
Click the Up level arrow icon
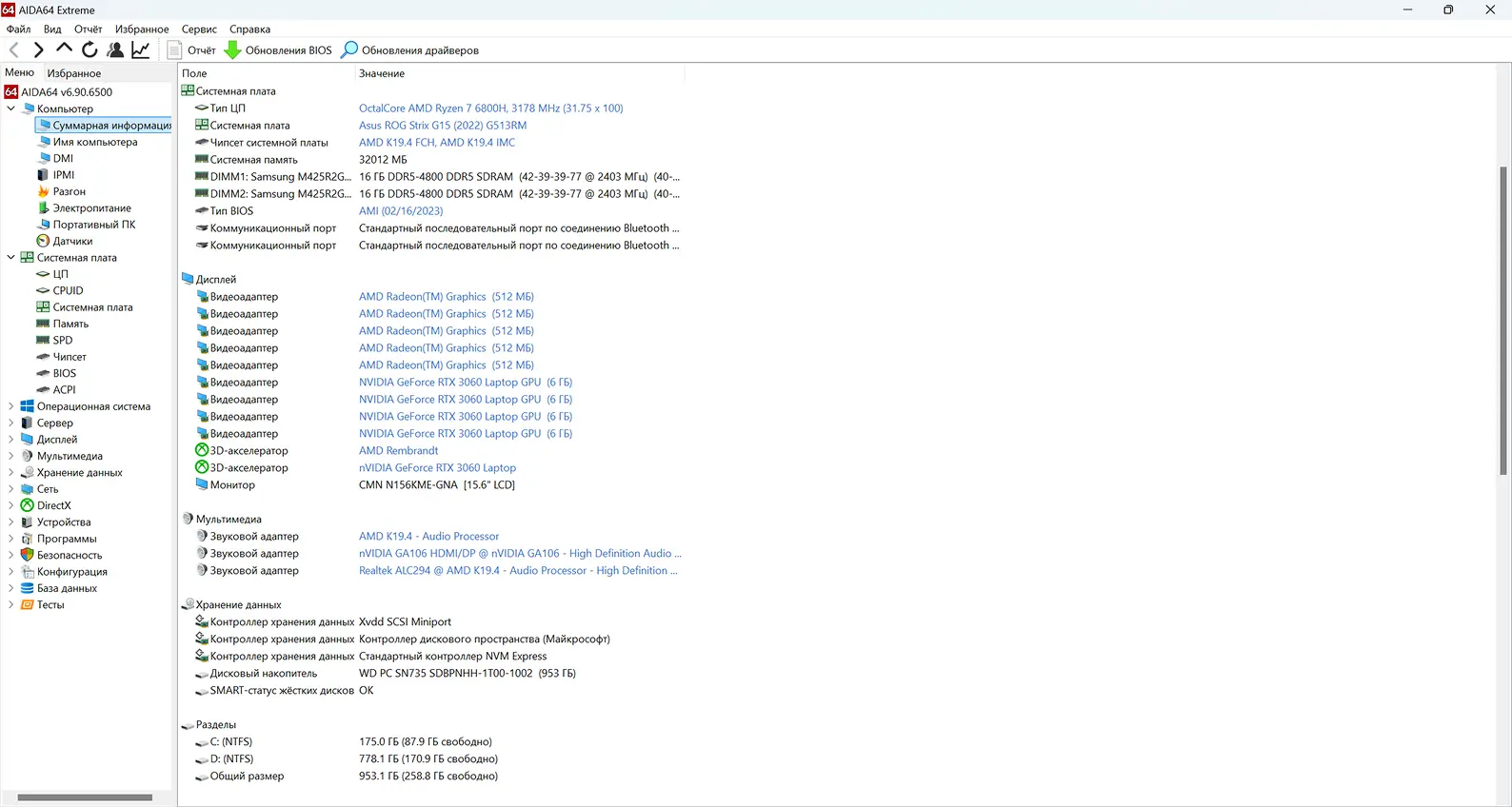pyautogui.click(x=64, y=49)
